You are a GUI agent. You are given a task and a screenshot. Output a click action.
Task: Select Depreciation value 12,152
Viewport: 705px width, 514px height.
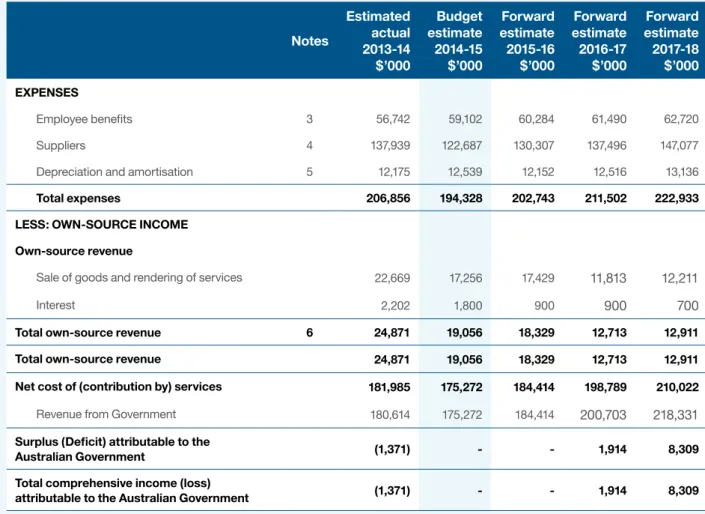[x=538, y=172]
